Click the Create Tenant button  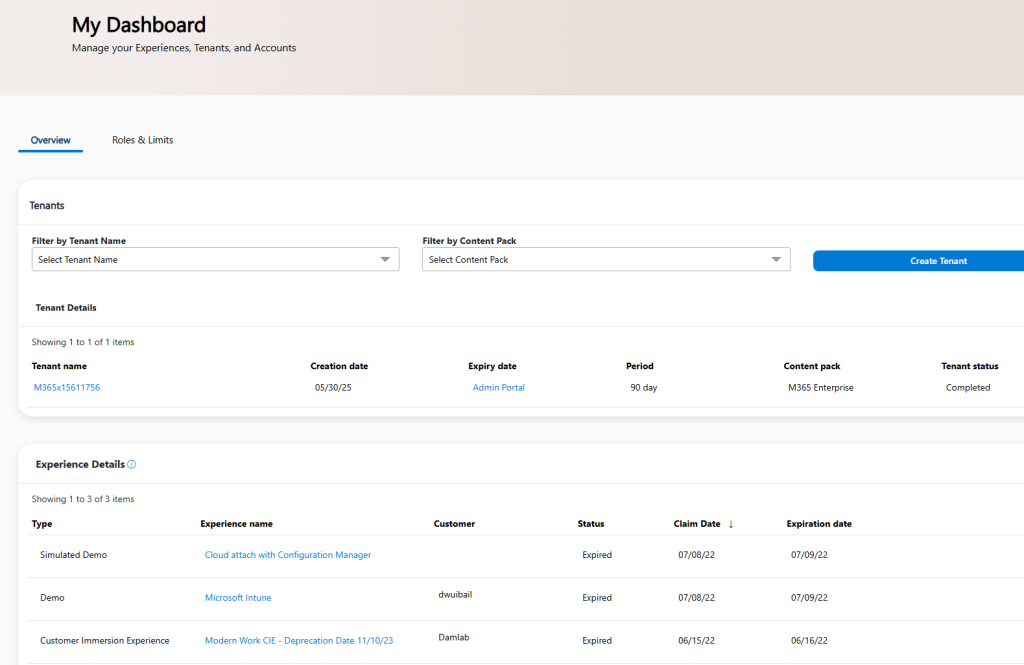pos(938,260)
